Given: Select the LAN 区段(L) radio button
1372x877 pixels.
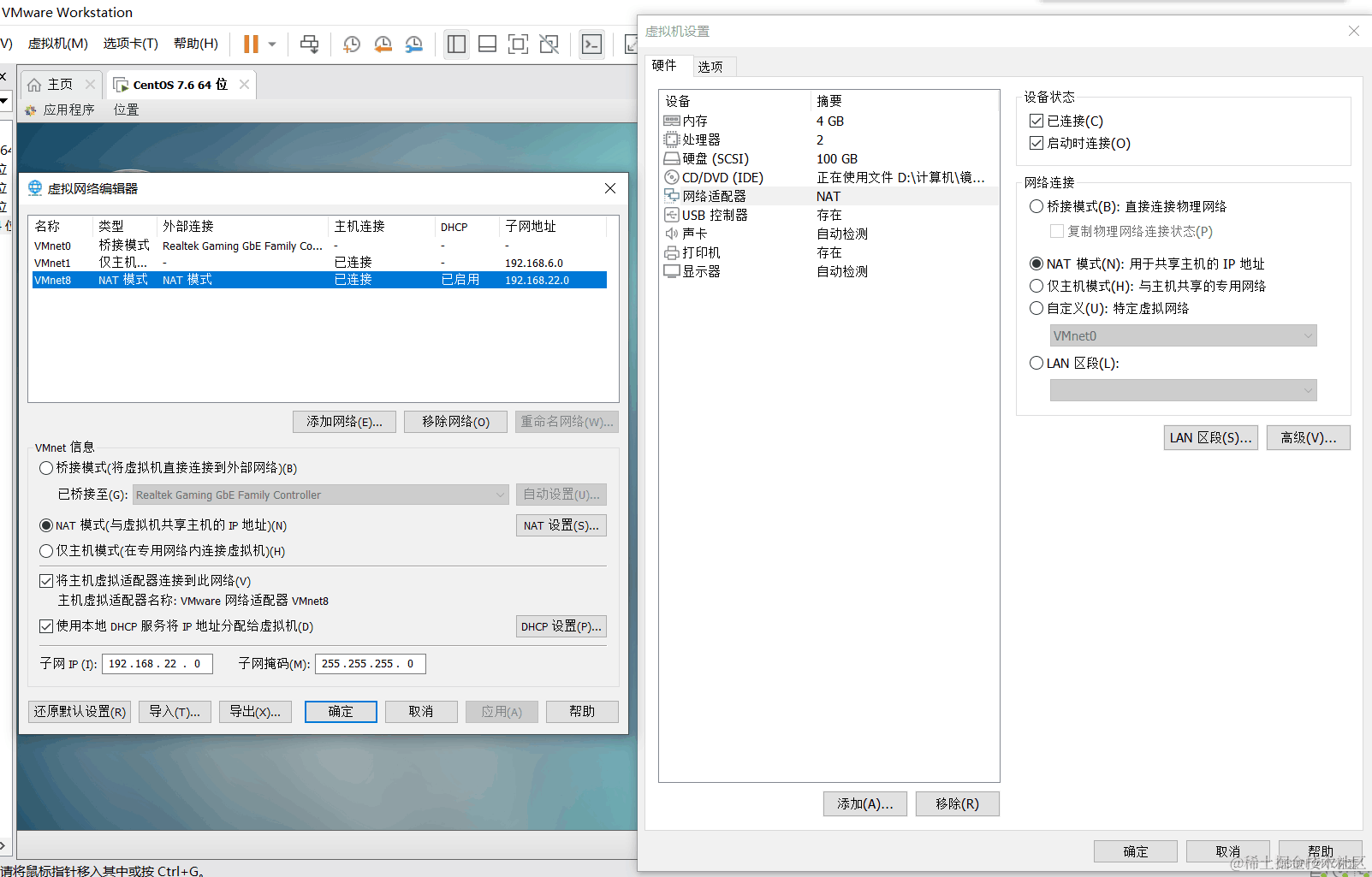Looking at the screenshot, I should (1036, 363).
